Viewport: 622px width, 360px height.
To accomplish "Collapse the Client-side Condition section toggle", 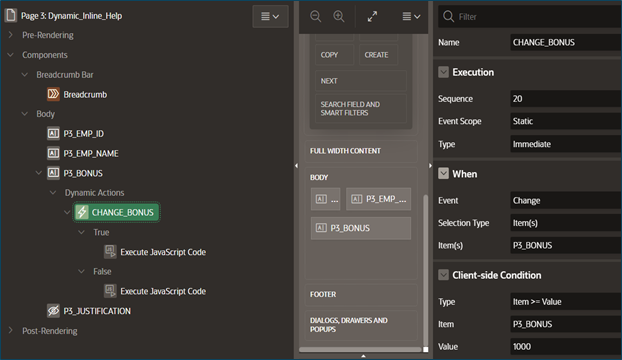I will [443, 274].
